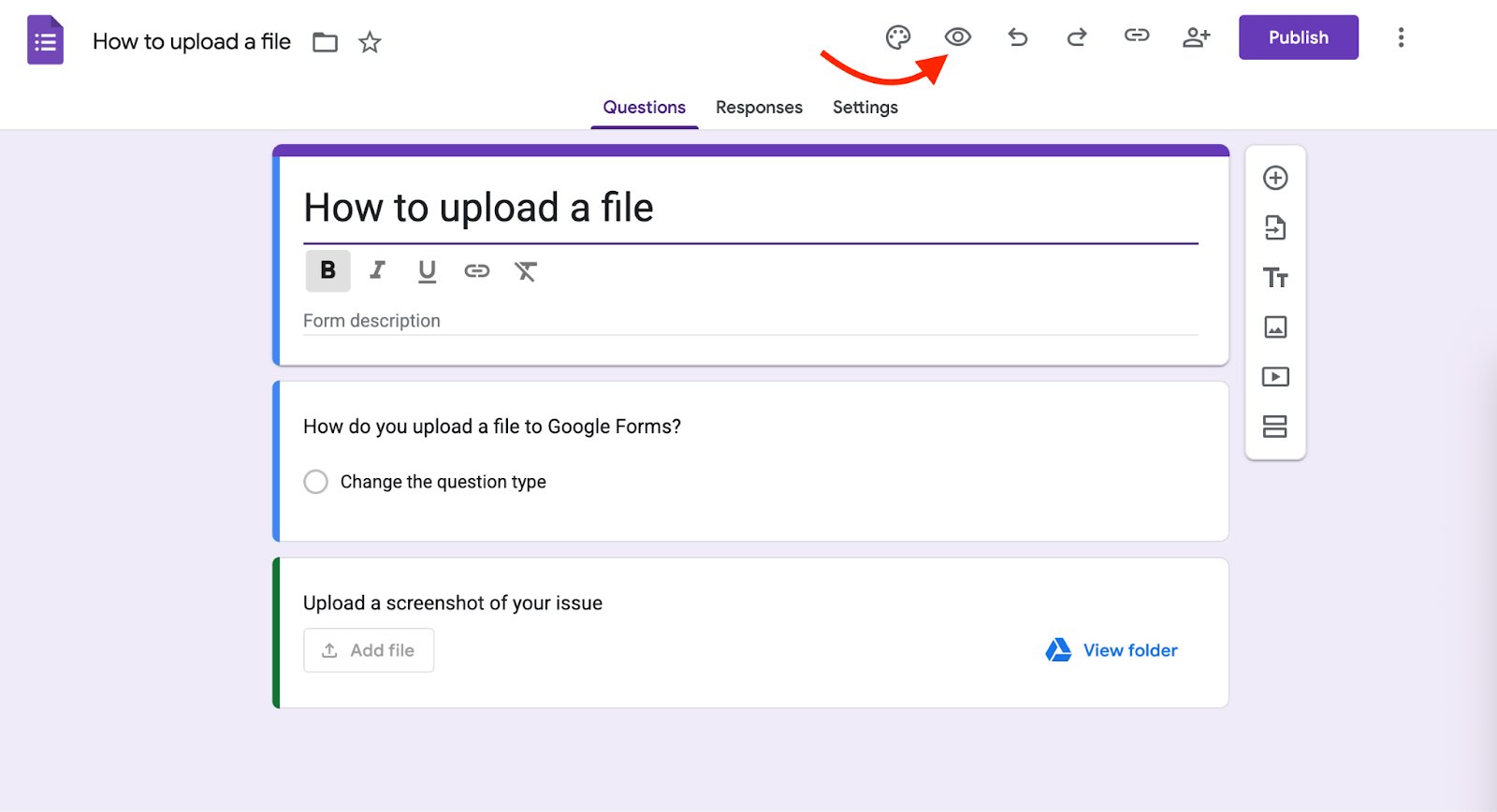Undo the last change
The height and width of the screenshot is (812, 1497).
(x=1017, y=37)
